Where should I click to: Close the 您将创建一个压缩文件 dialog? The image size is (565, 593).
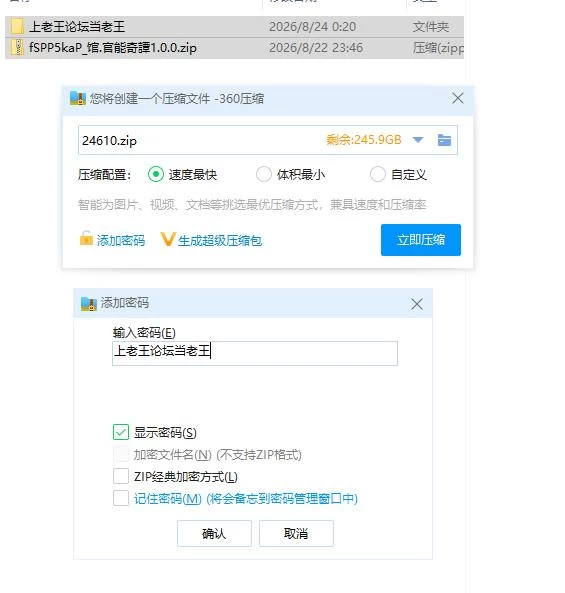(x=458, y=98)
